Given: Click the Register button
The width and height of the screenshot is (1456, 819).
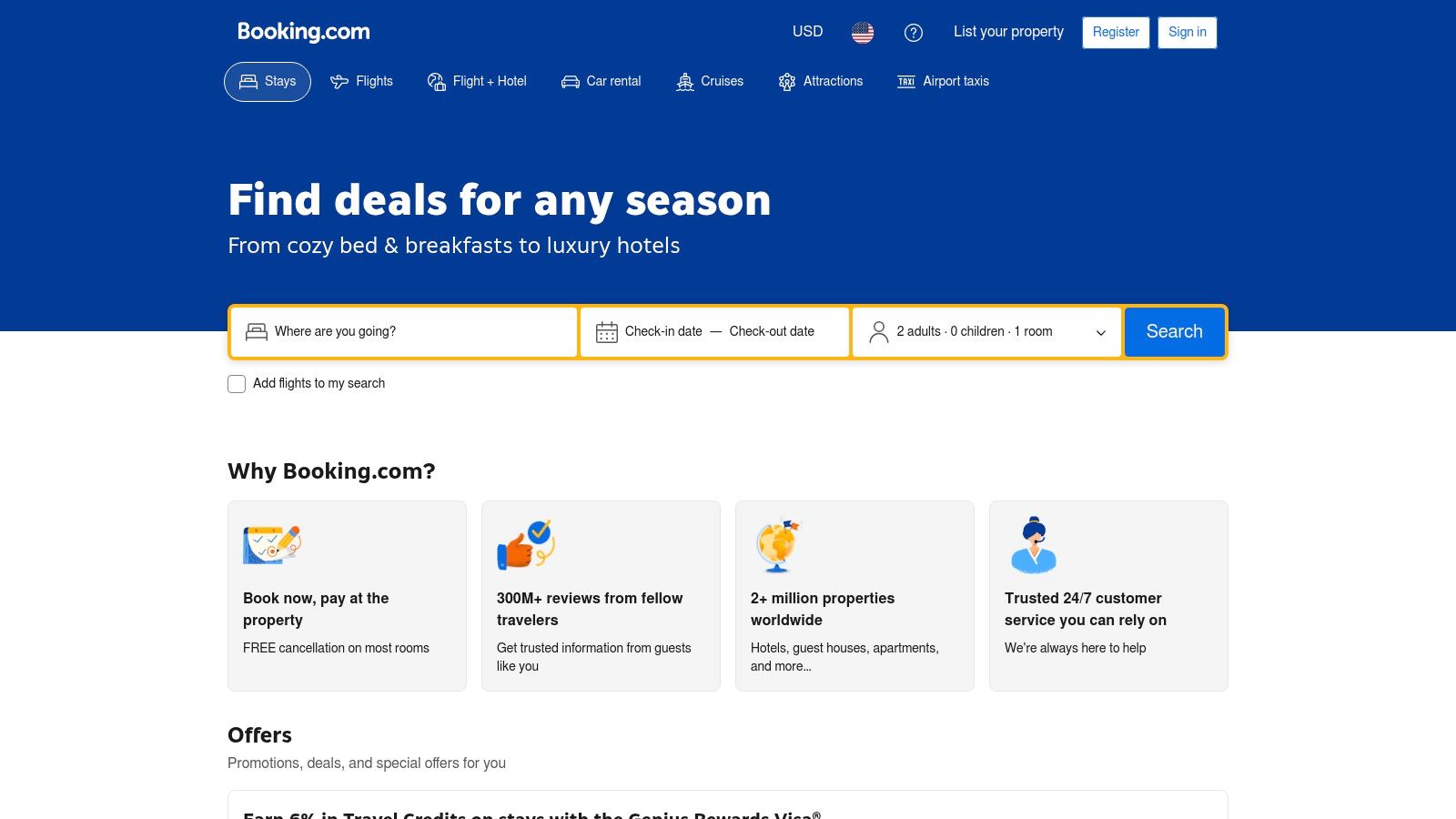Looking at the screenshot, I should (x=1116, y=33).
